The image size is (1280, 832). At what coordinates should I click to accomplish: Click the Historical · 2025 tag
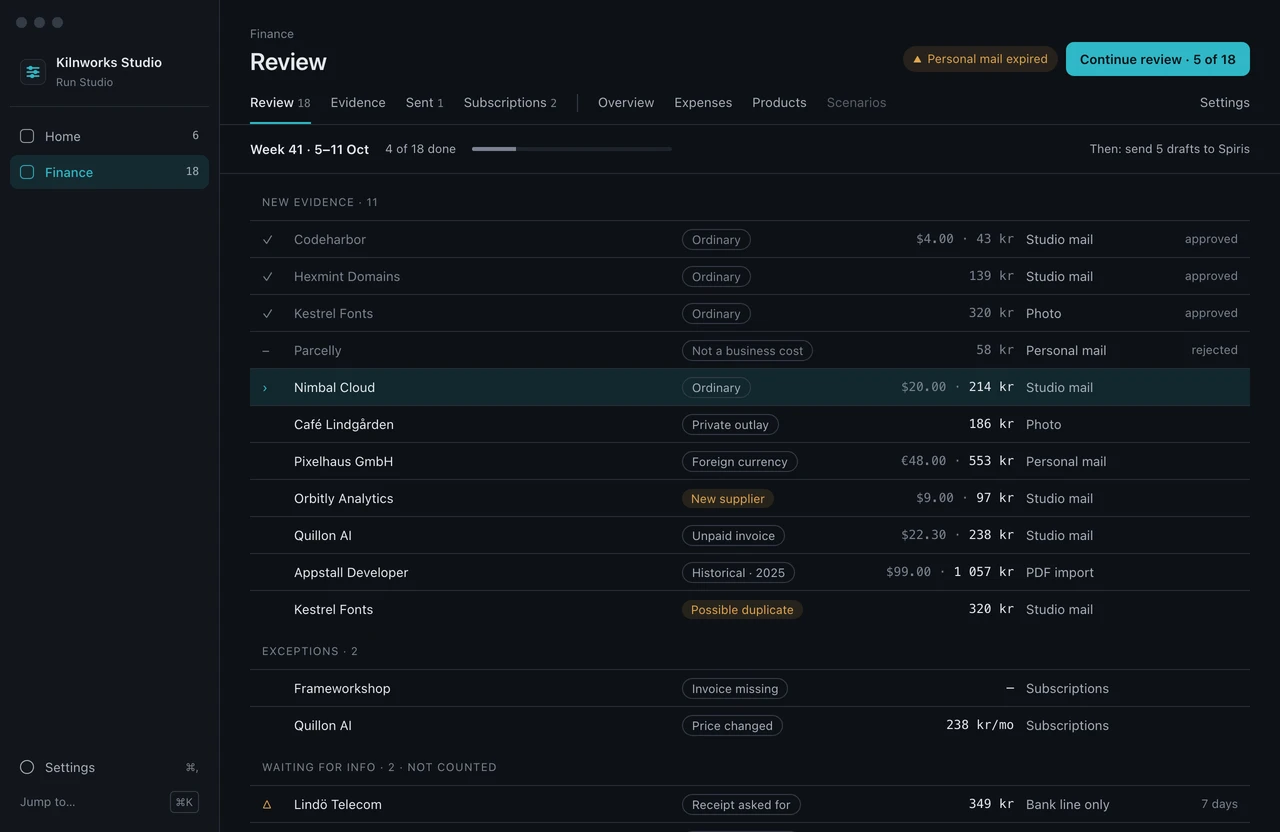pos(738,573)
